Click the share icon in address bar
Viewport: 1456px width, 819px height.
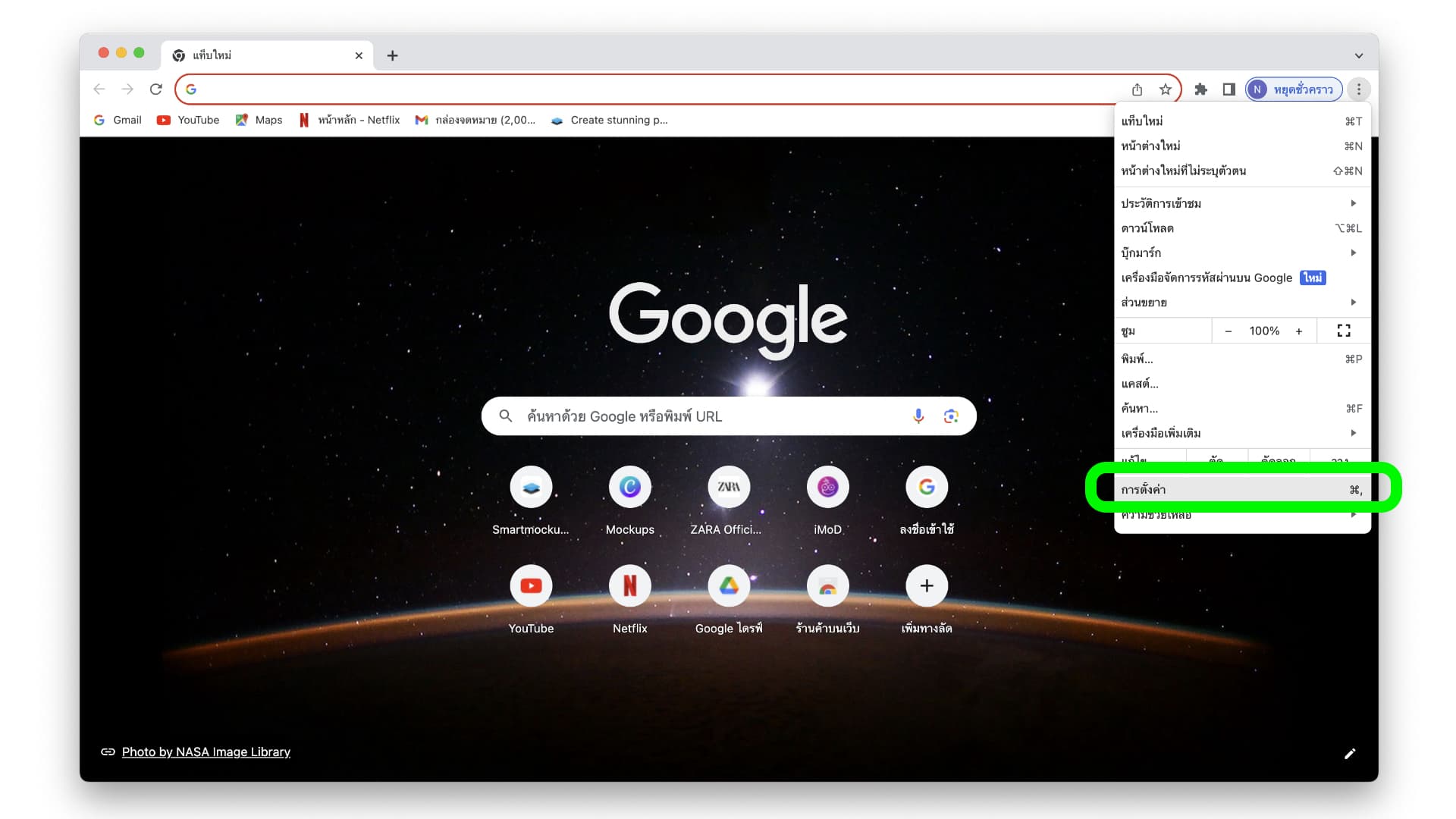(x=1137, y=89)
